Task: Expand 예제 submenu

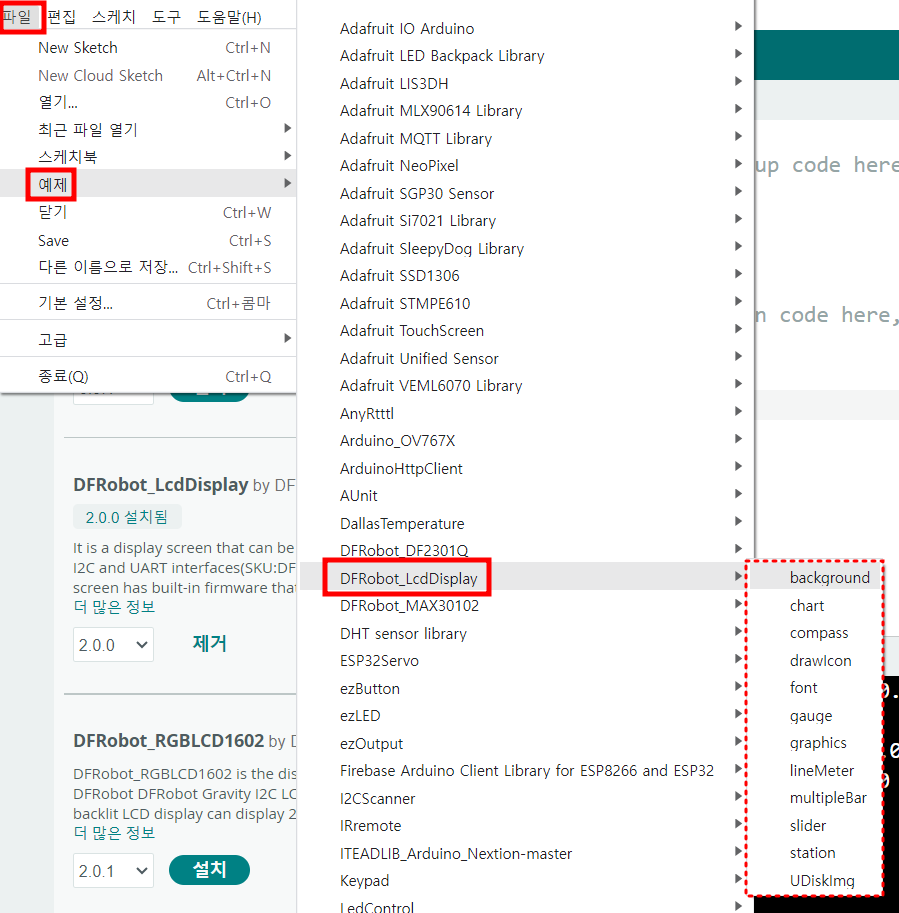Action: pos(148,183)
